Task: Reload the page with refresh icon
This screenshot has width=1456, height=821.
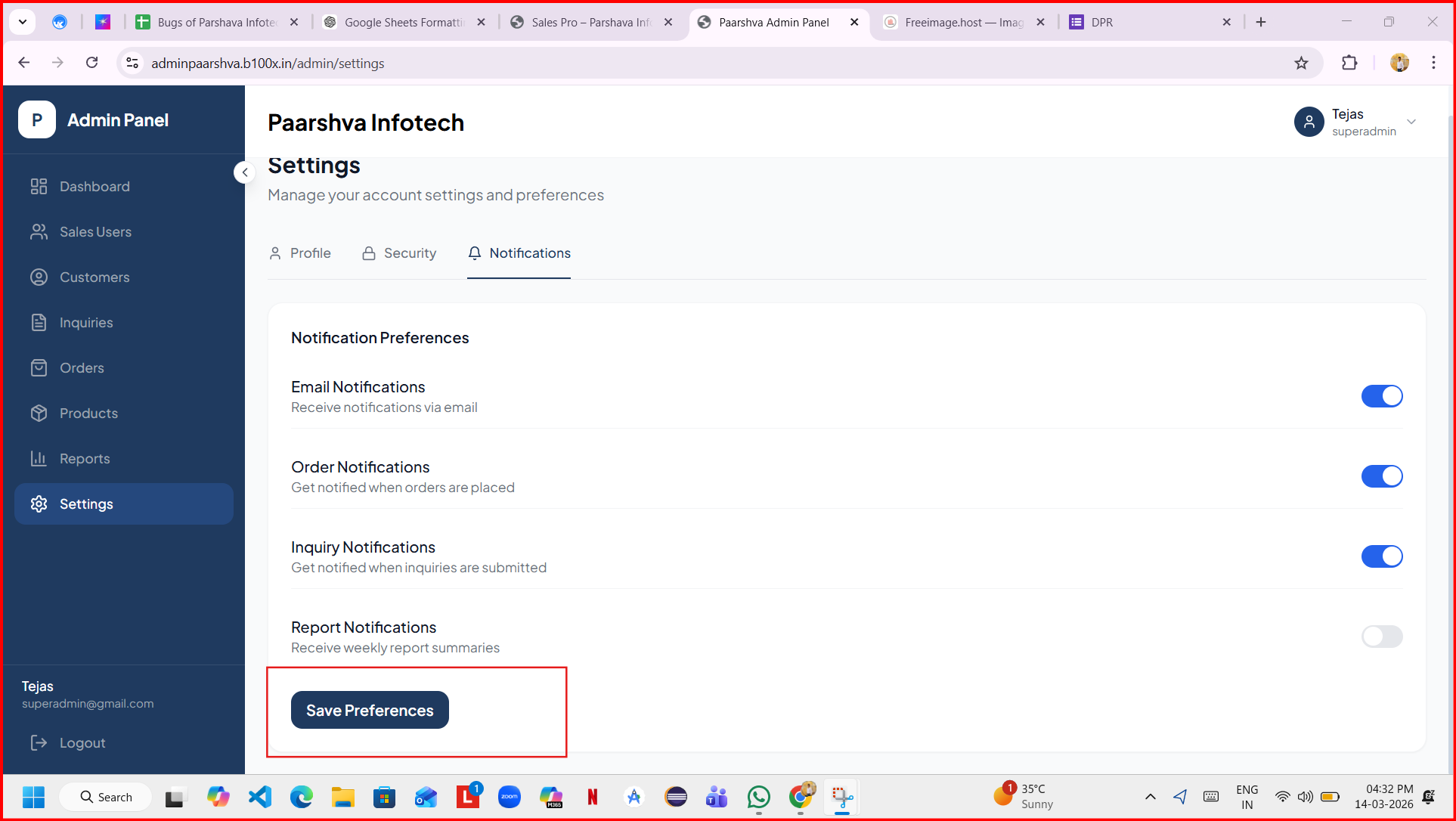Action: point(92,63)
